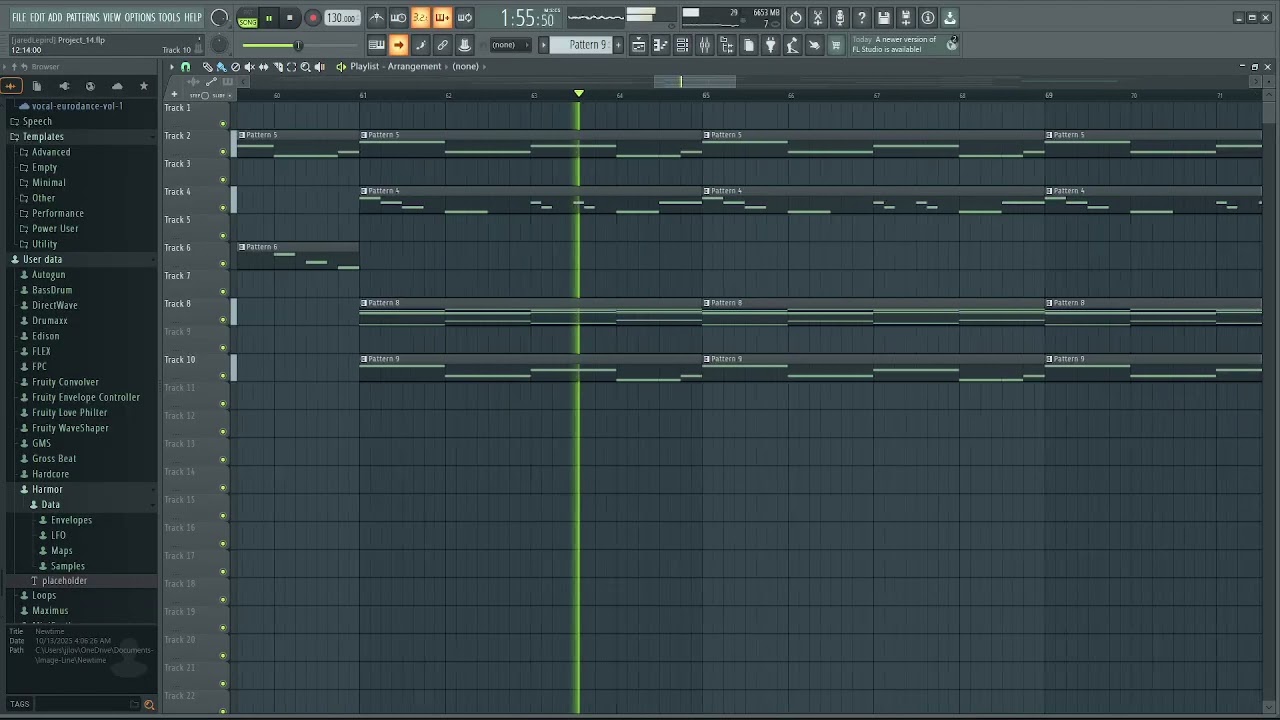Click the 130.000 tempo field
The image size is (1280, 720).
click(x=342, y=18)
